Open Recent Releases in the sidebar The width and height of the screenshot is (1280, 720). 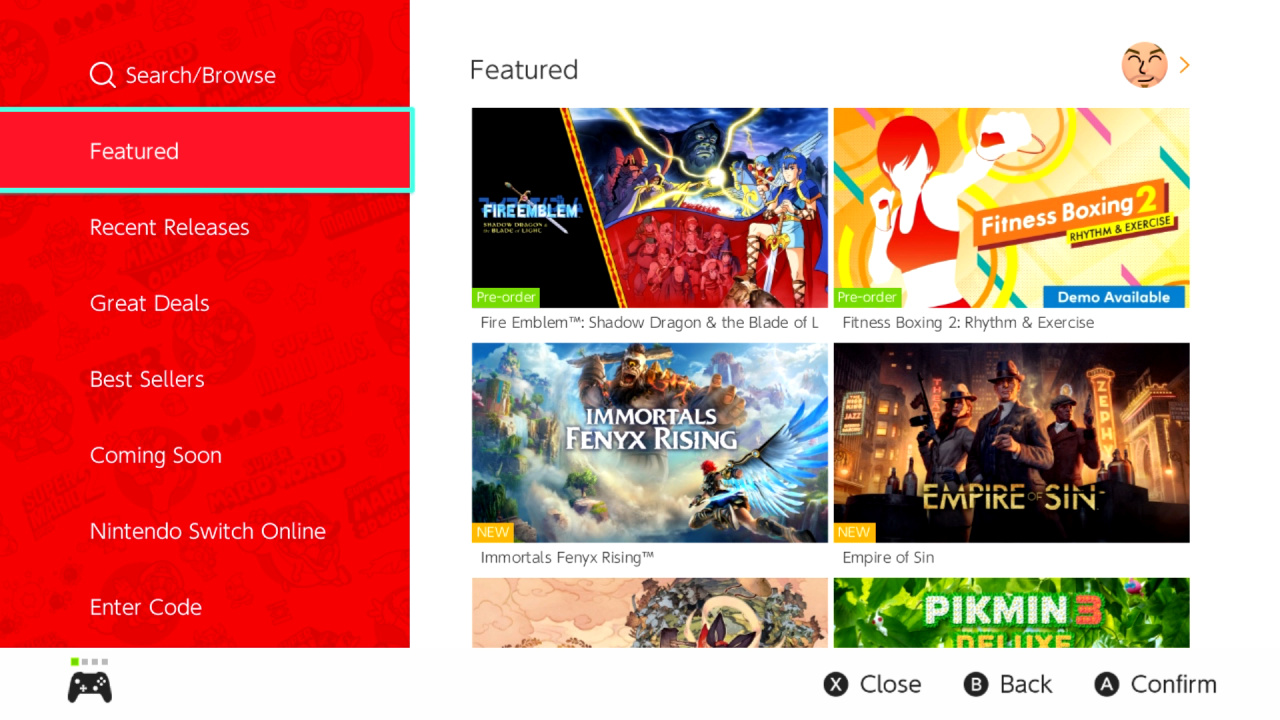[x=205, y=227]
